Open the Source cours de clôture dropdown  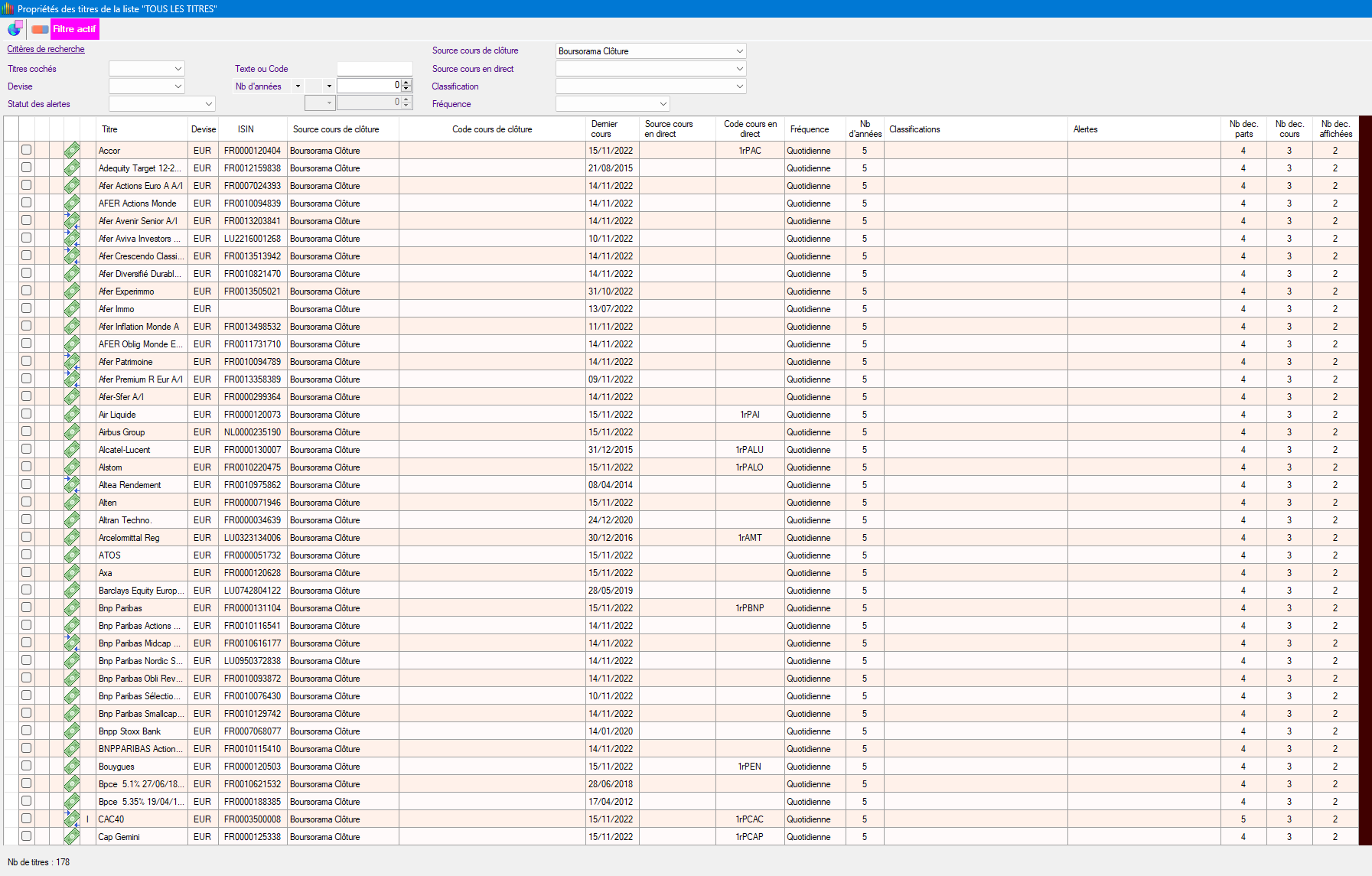739,51
